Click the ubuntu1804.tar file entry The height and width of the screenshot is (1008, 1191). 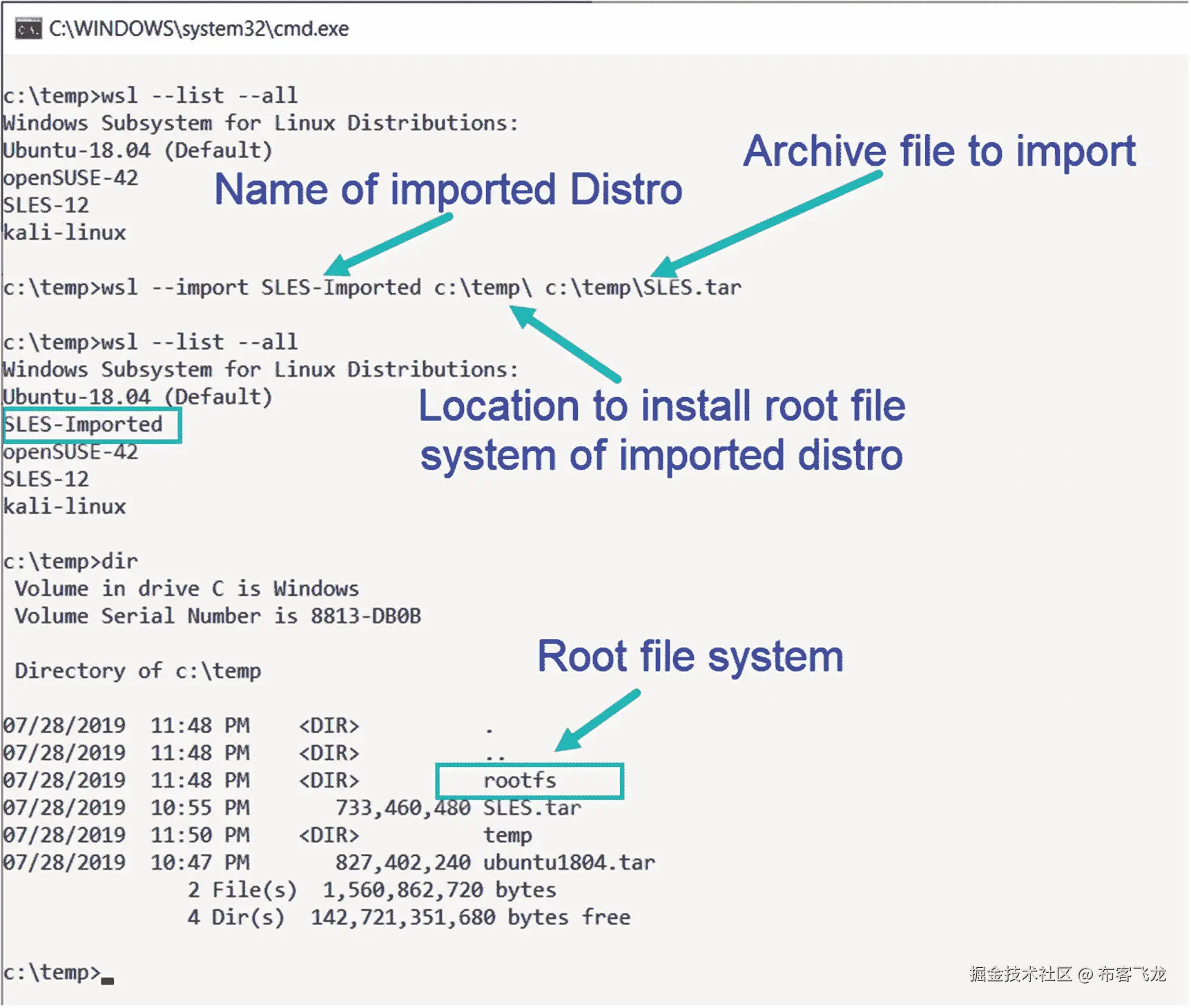click(569, 862)
